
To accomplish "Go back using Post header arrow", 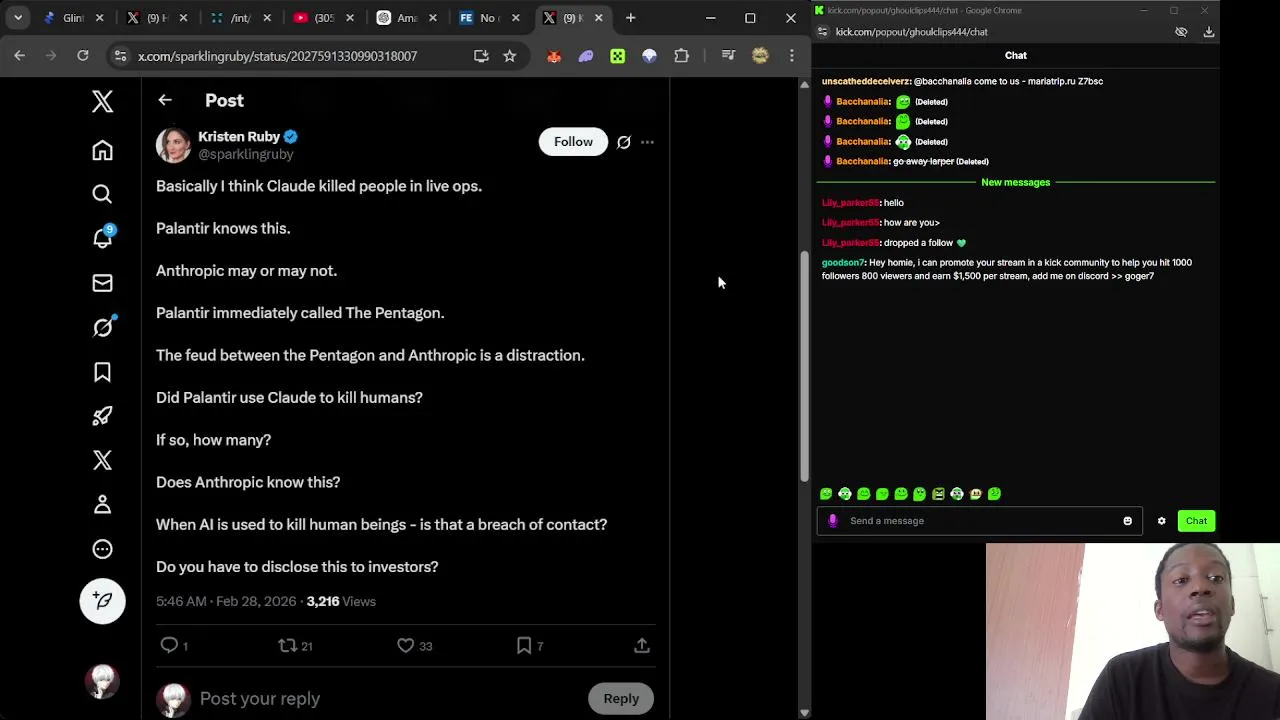I will 165,100.
